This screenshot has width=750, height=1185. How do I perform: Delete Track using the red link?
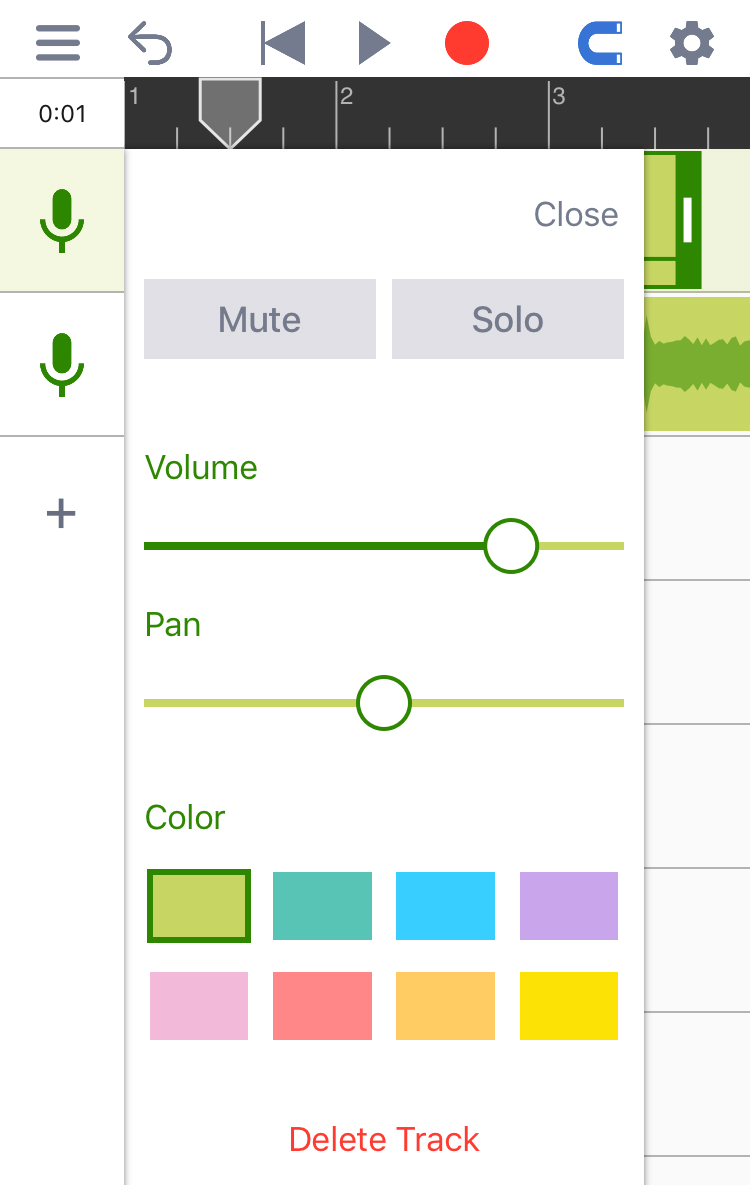tap(384, 1139)
